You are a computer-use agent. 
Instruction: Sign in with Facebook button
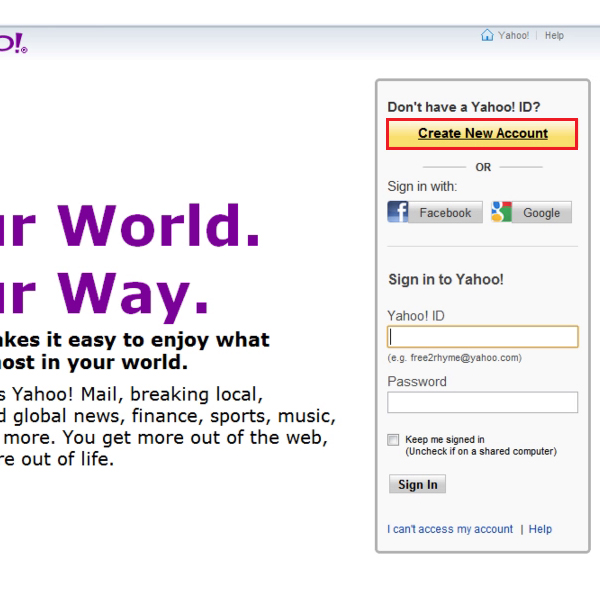(x=435, y=212)
